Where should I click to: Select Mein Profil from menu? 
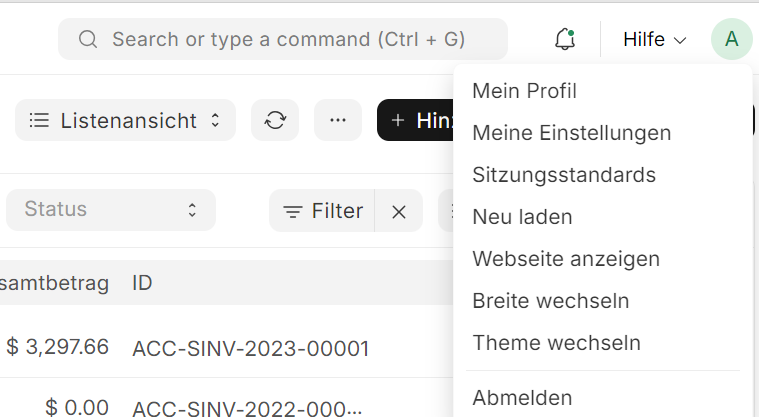[524, 91]
